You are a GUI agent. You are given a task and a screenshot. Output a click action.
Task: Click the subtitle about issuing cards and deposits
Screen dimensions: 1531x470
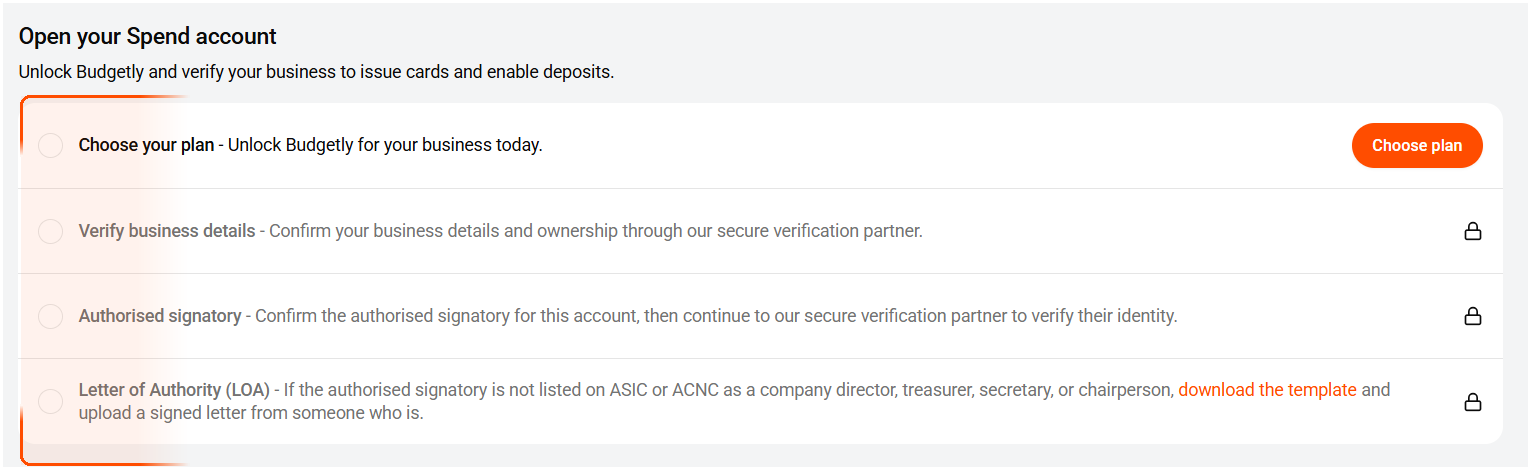tap(316, 72)
